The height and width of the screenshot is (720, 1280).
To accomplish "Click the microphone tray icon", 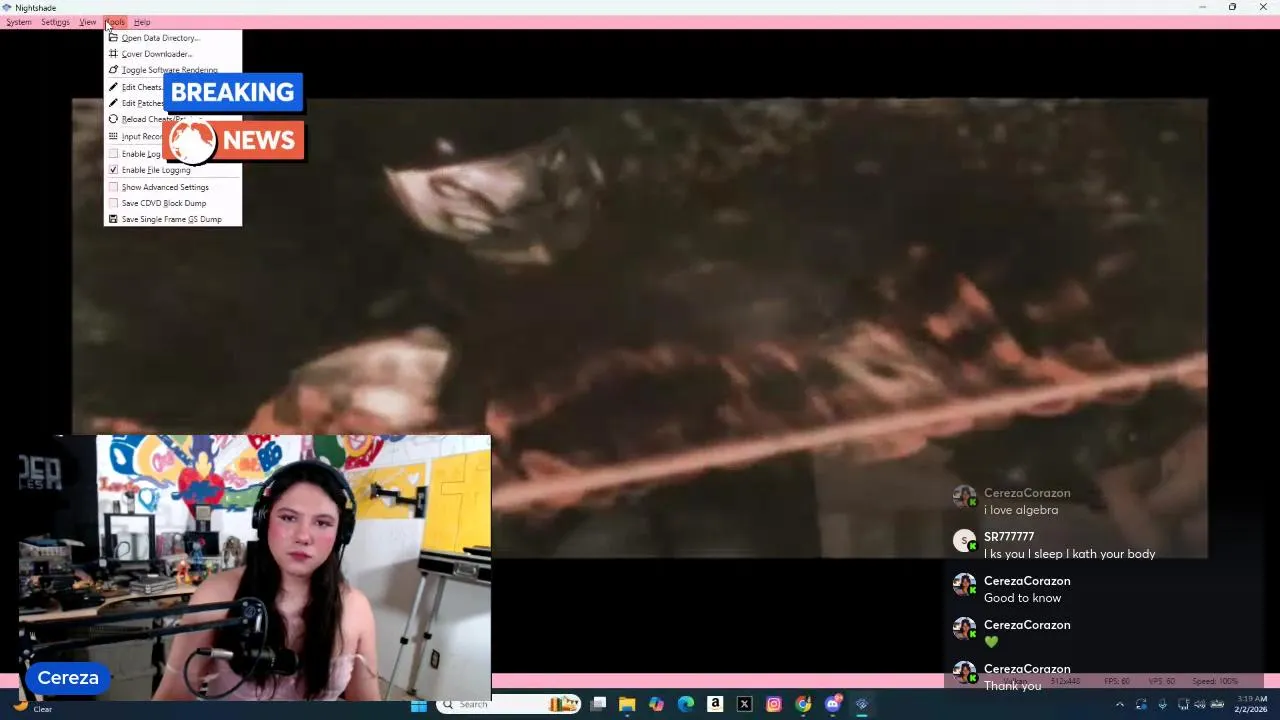I will point(1164,704).
